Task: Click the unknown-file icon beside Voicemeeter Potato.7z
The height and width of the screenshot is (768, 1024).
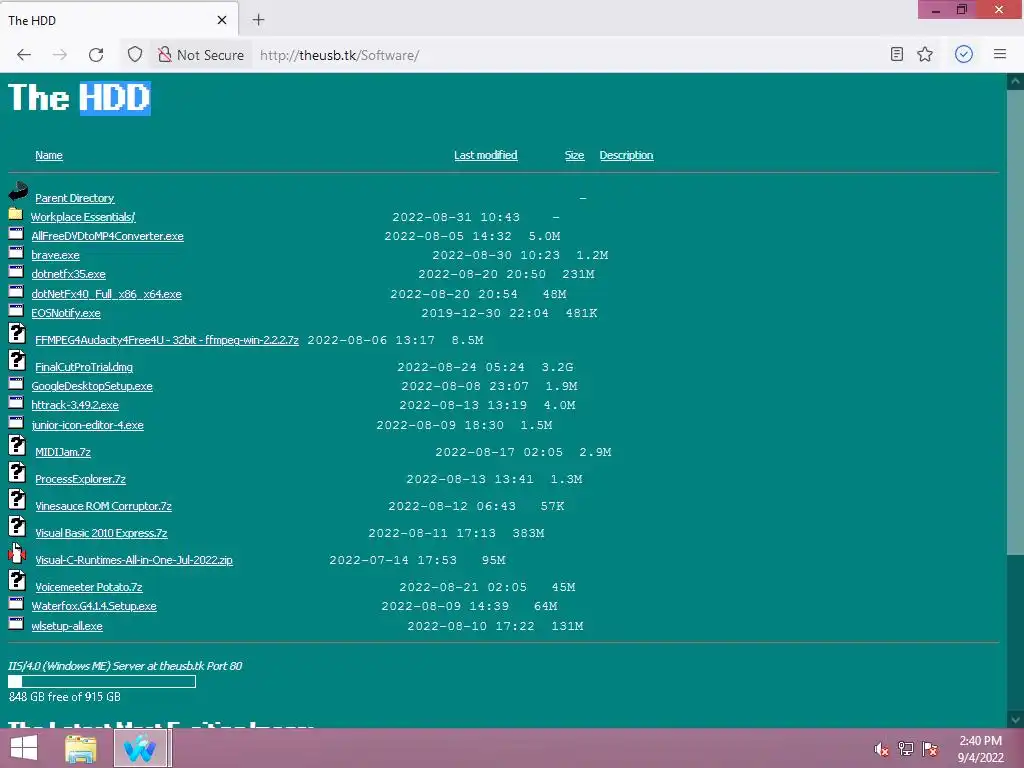Action: [x=18, y=581]
